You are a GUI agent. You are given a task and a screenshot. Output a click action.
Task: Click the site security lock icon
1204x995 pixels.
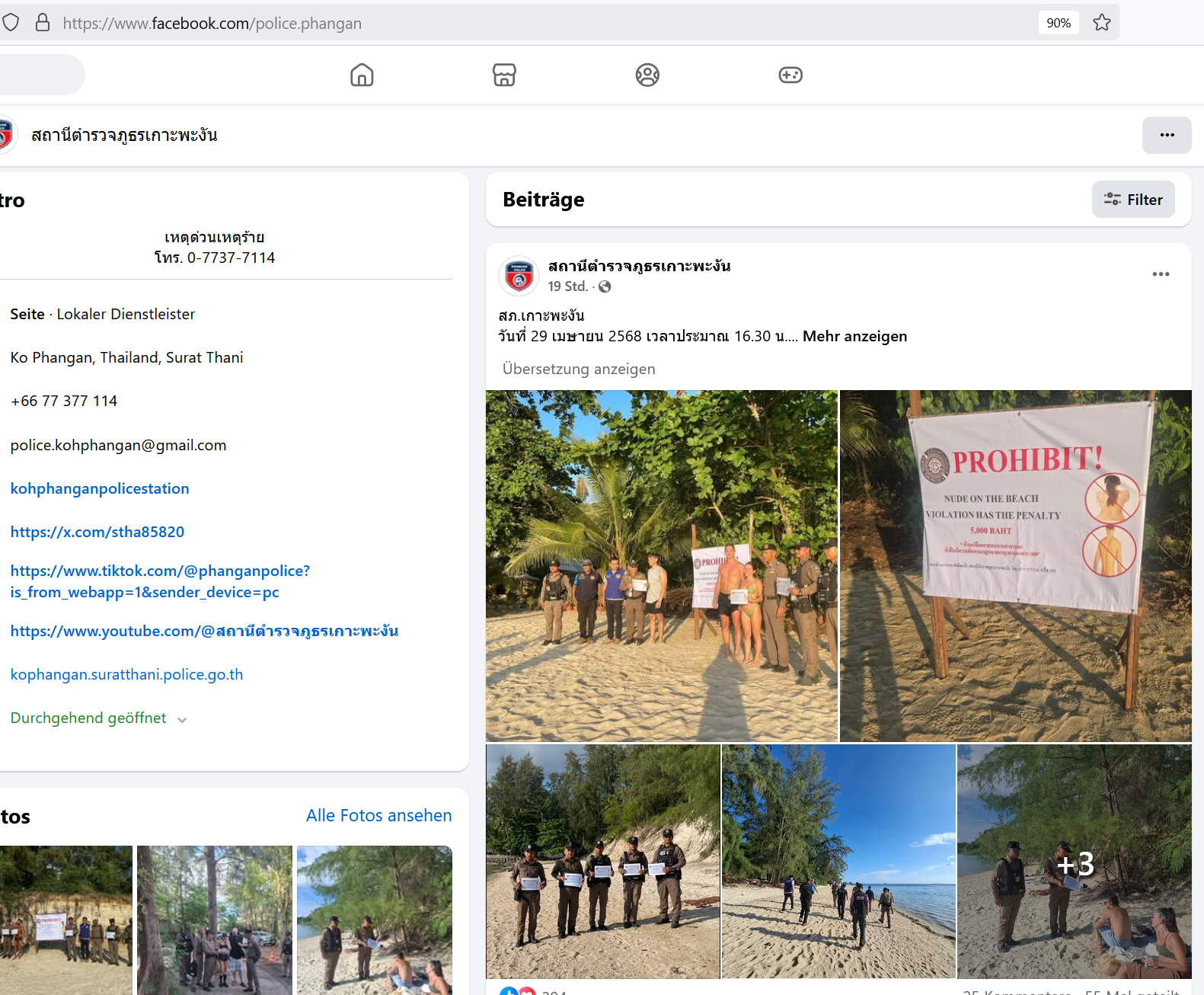coord(43,23)
